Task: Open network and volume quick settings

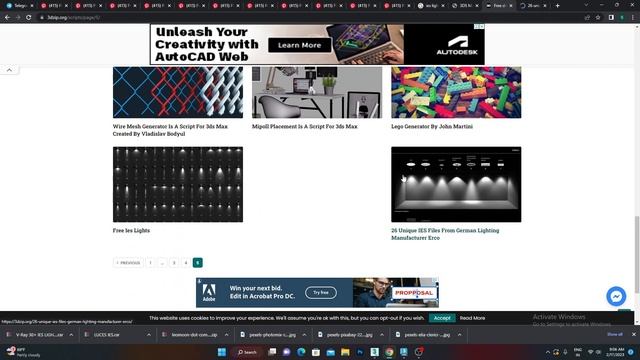Action: tap(594, 352)
